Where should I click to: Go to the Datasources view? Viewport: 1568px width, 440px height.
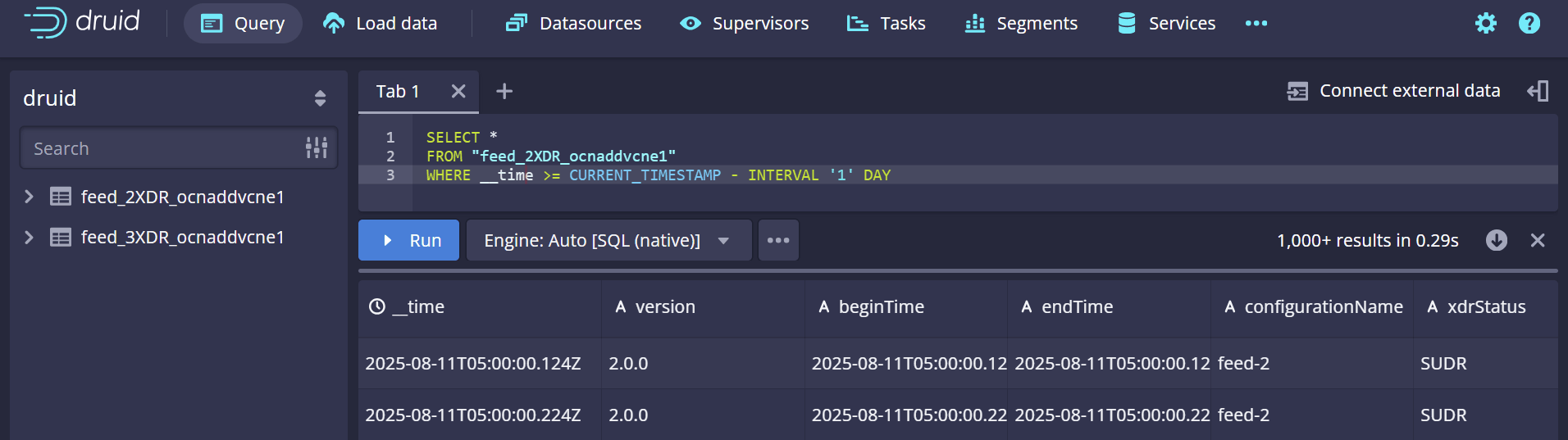click(573, 24)
